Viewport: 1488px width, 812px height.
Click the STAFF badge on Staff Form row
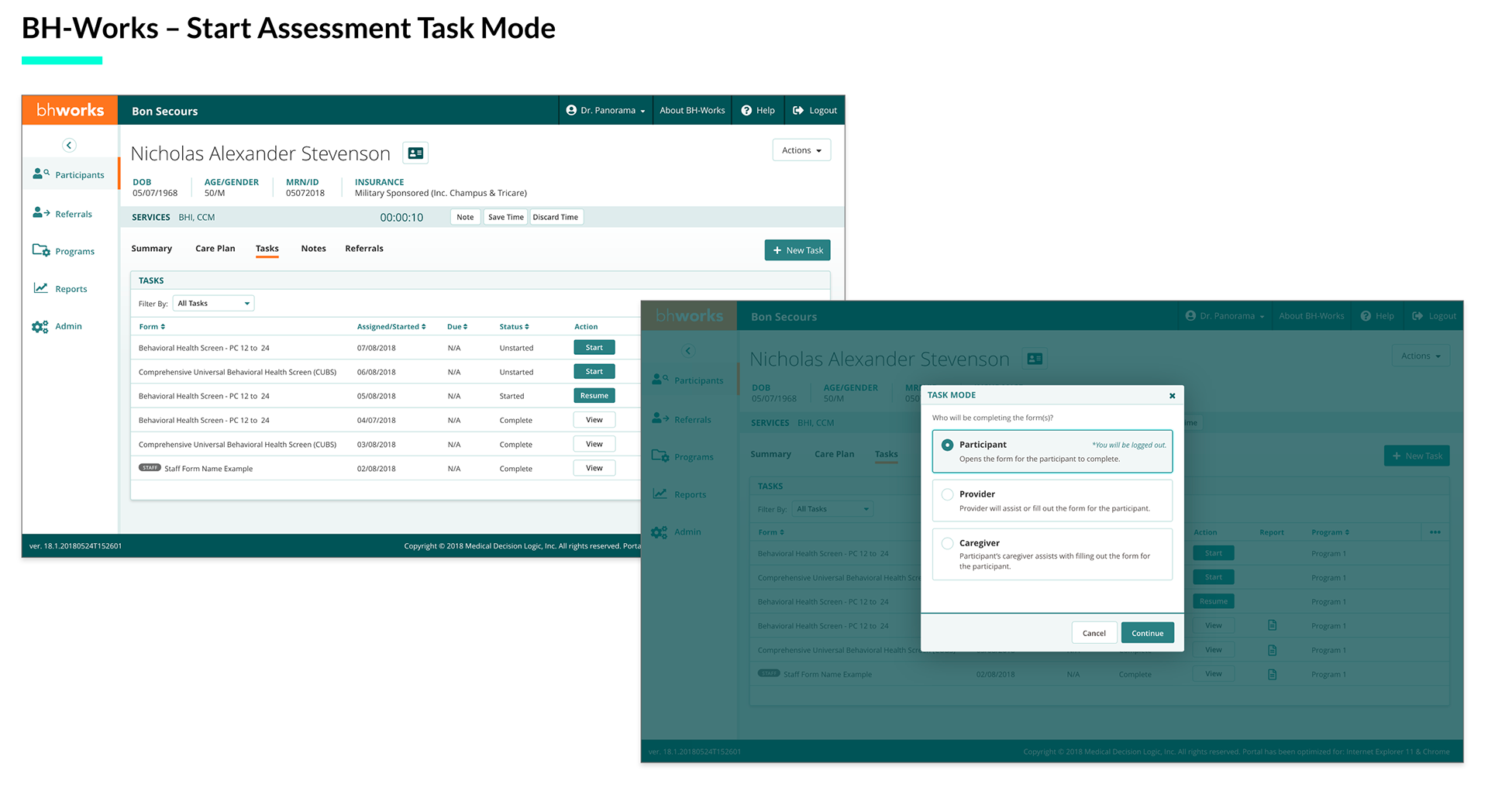150,468
